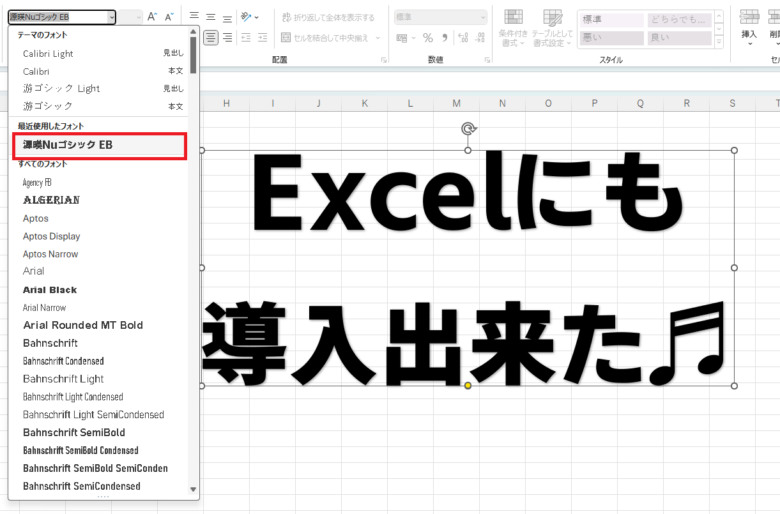Open the number format dropdown
Viewport: 780px width, 514px height.
click(482, 17)
